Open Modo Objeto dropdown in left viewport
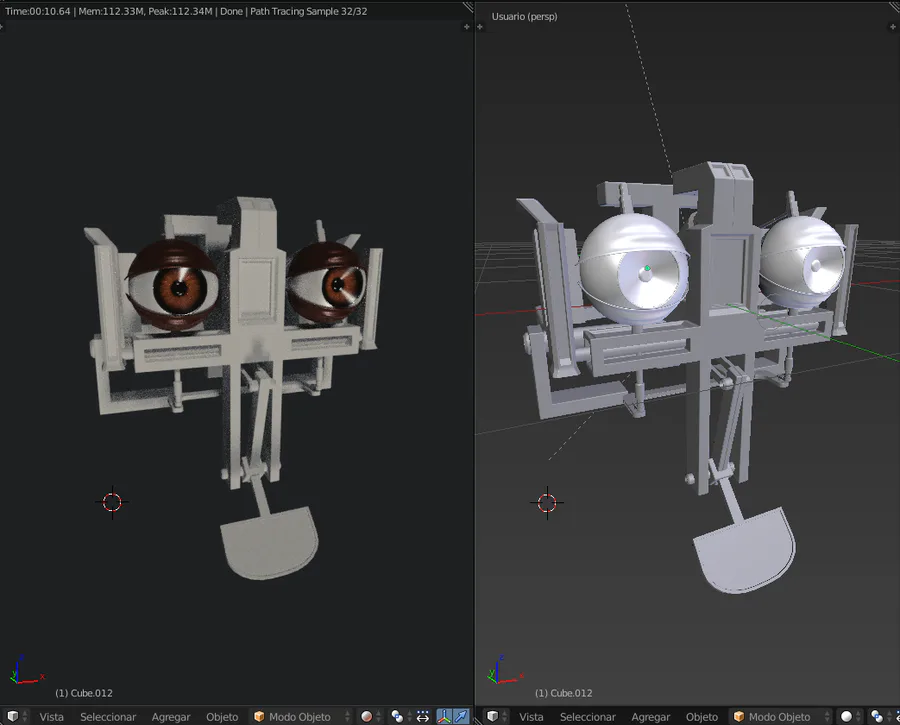The image size is (900, 725). (x=302, y=716)
